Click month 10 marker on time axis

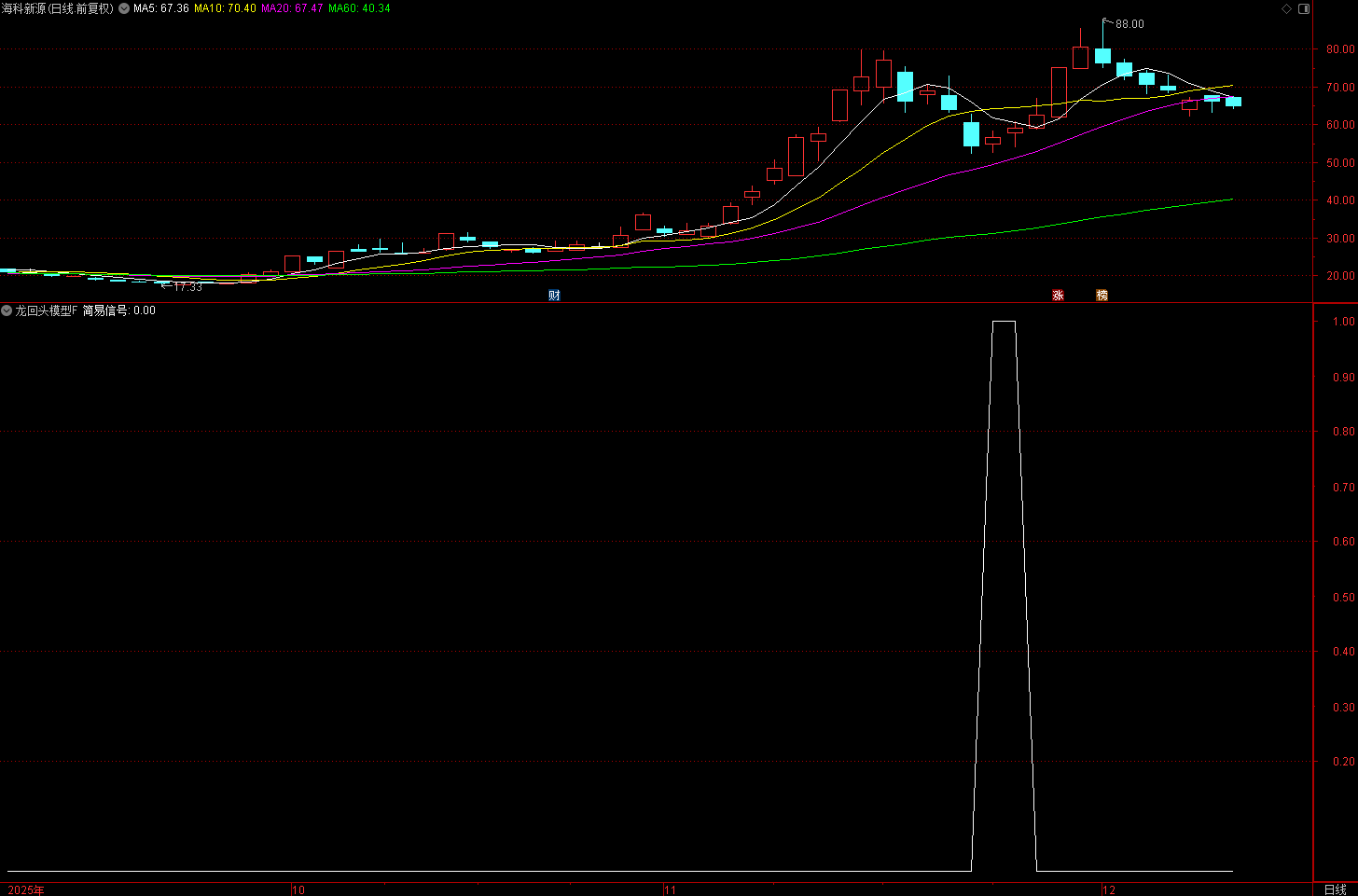298,889
